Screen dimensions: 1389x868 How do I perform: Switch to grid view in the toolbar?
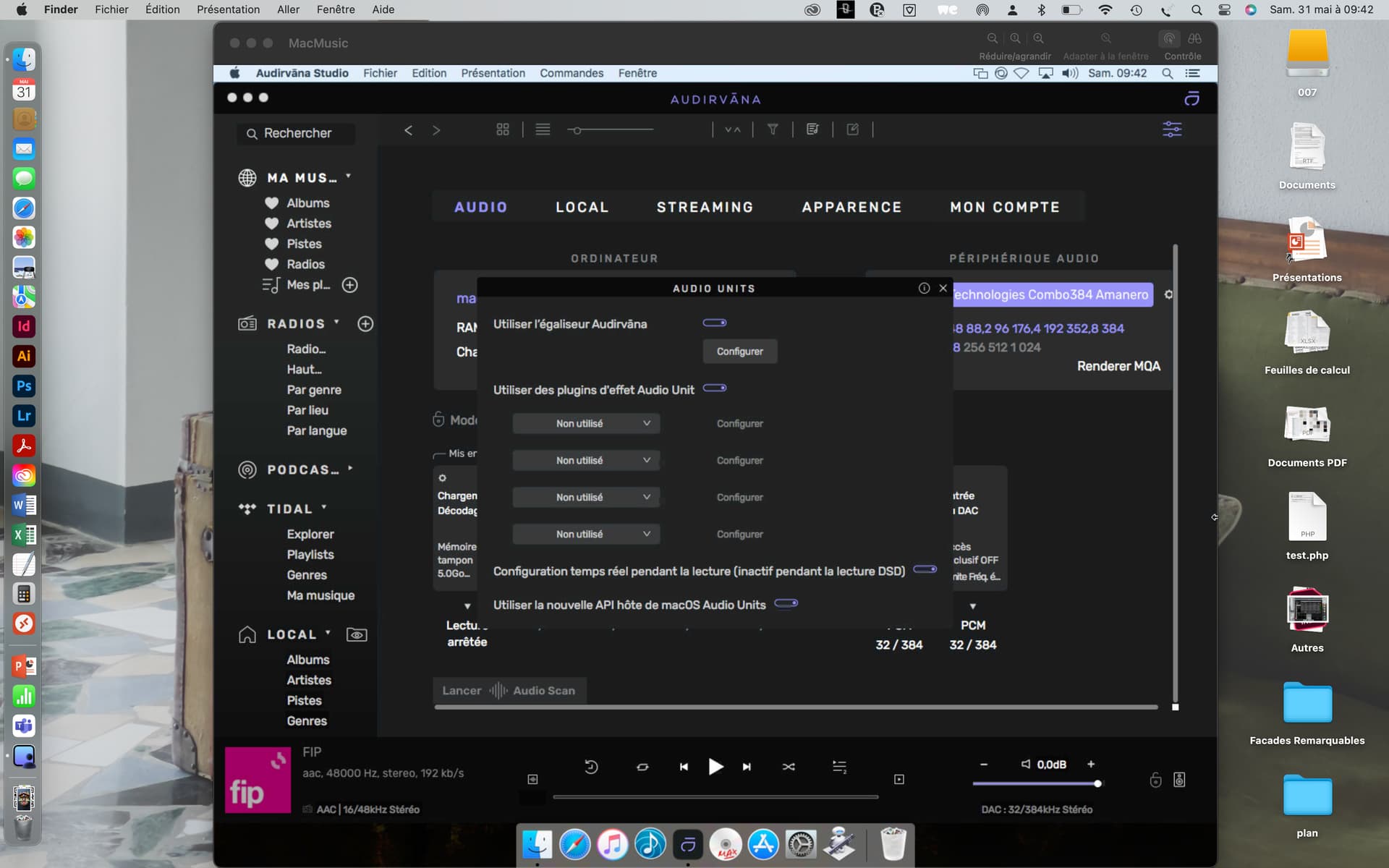click(x=503, y=129)
